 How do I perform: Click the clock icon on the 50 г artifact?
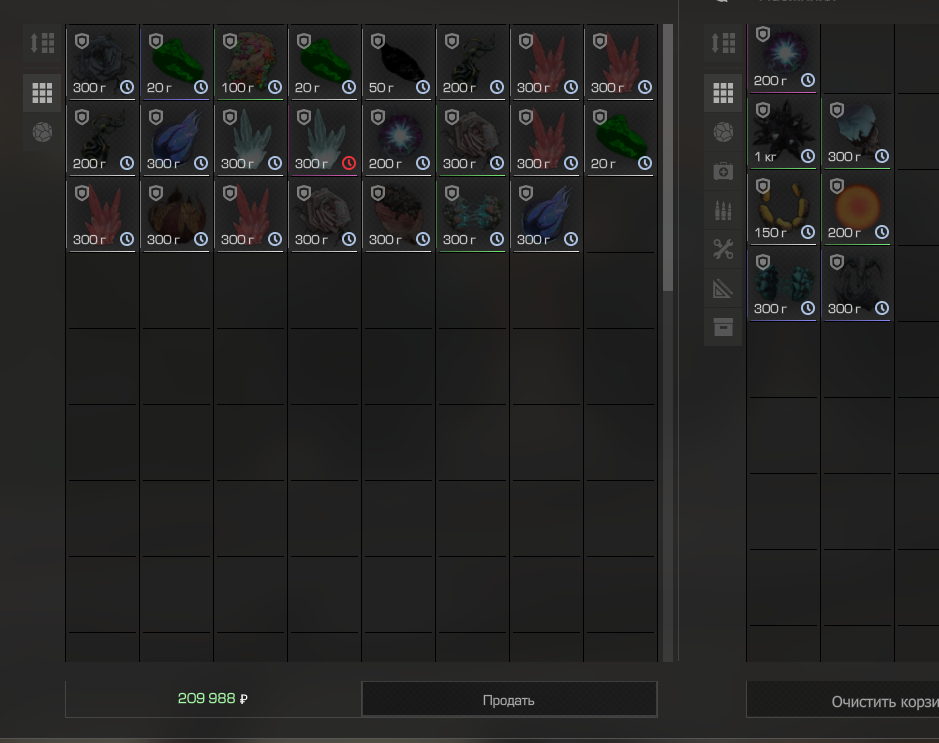click(x=423, y=87)
